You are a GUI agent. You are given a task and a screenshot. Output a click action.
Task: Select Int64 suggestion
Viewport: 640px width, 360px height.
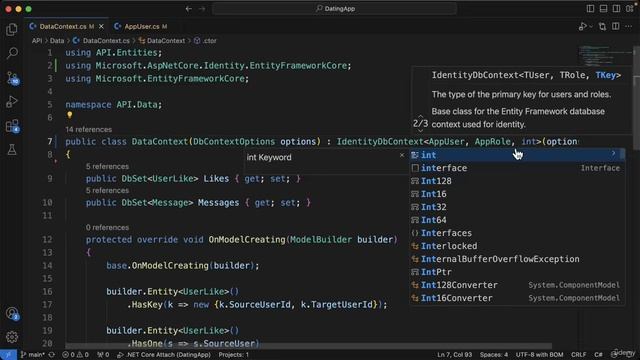click(517, 220)
